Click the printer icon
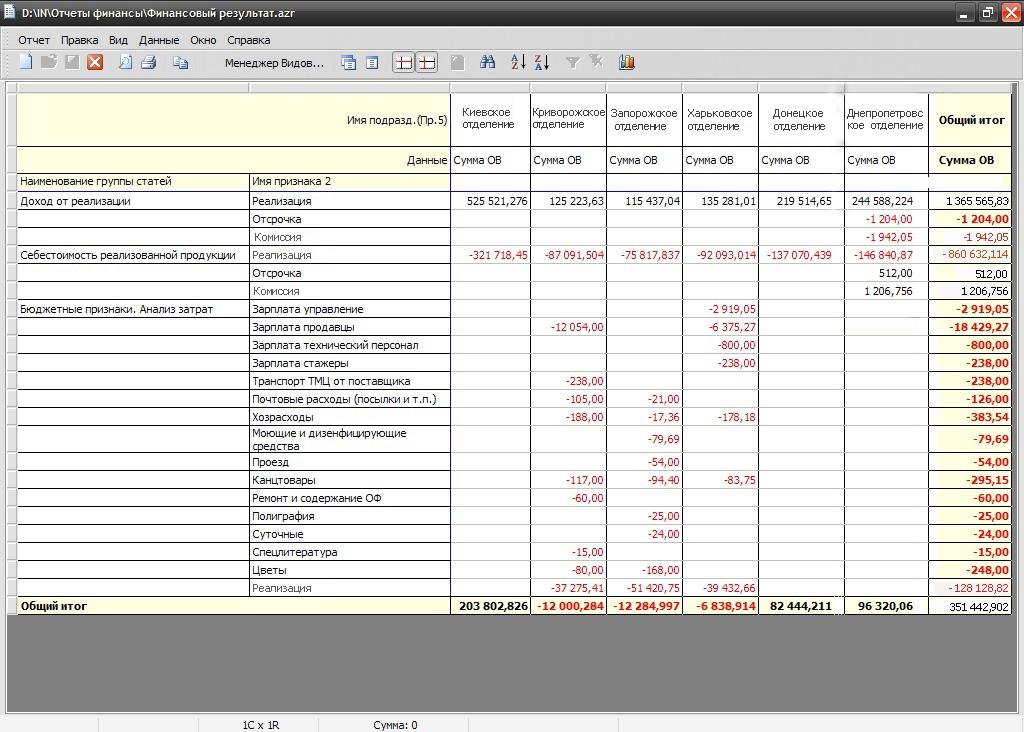 (x=149, y=62)
